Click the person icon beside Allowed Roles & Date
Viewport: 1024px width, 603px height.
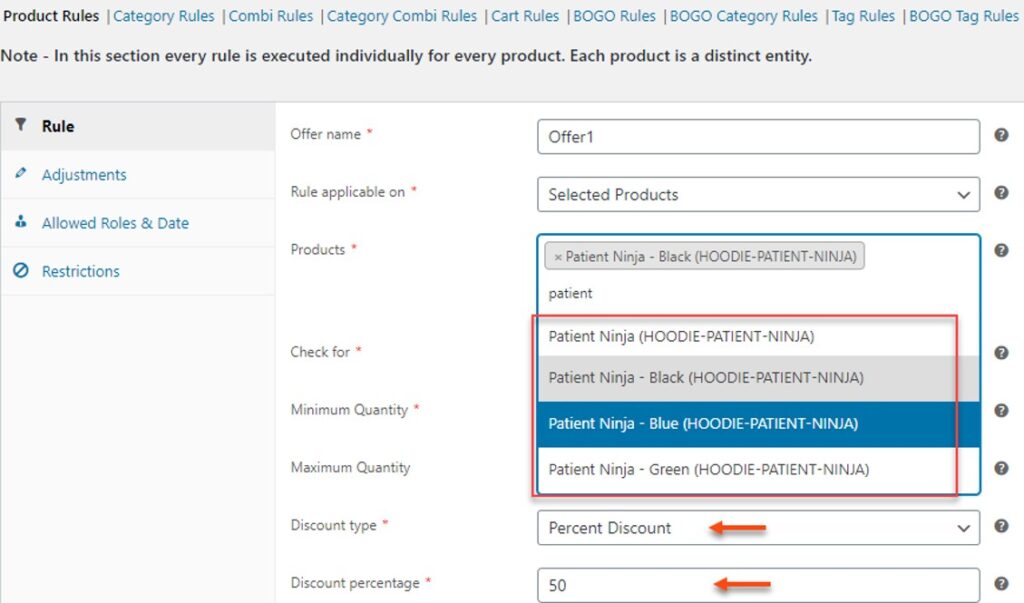(x=21, y=222)
